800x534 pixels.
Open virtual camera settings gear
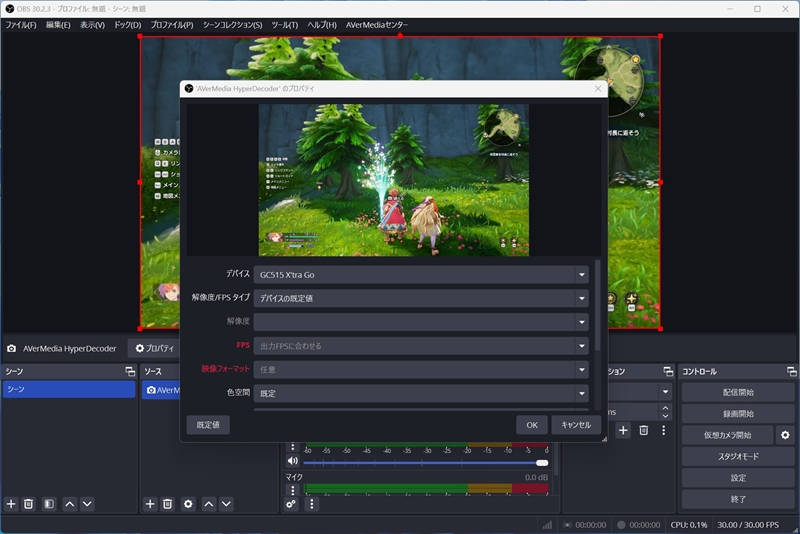[x=785, y=435]
